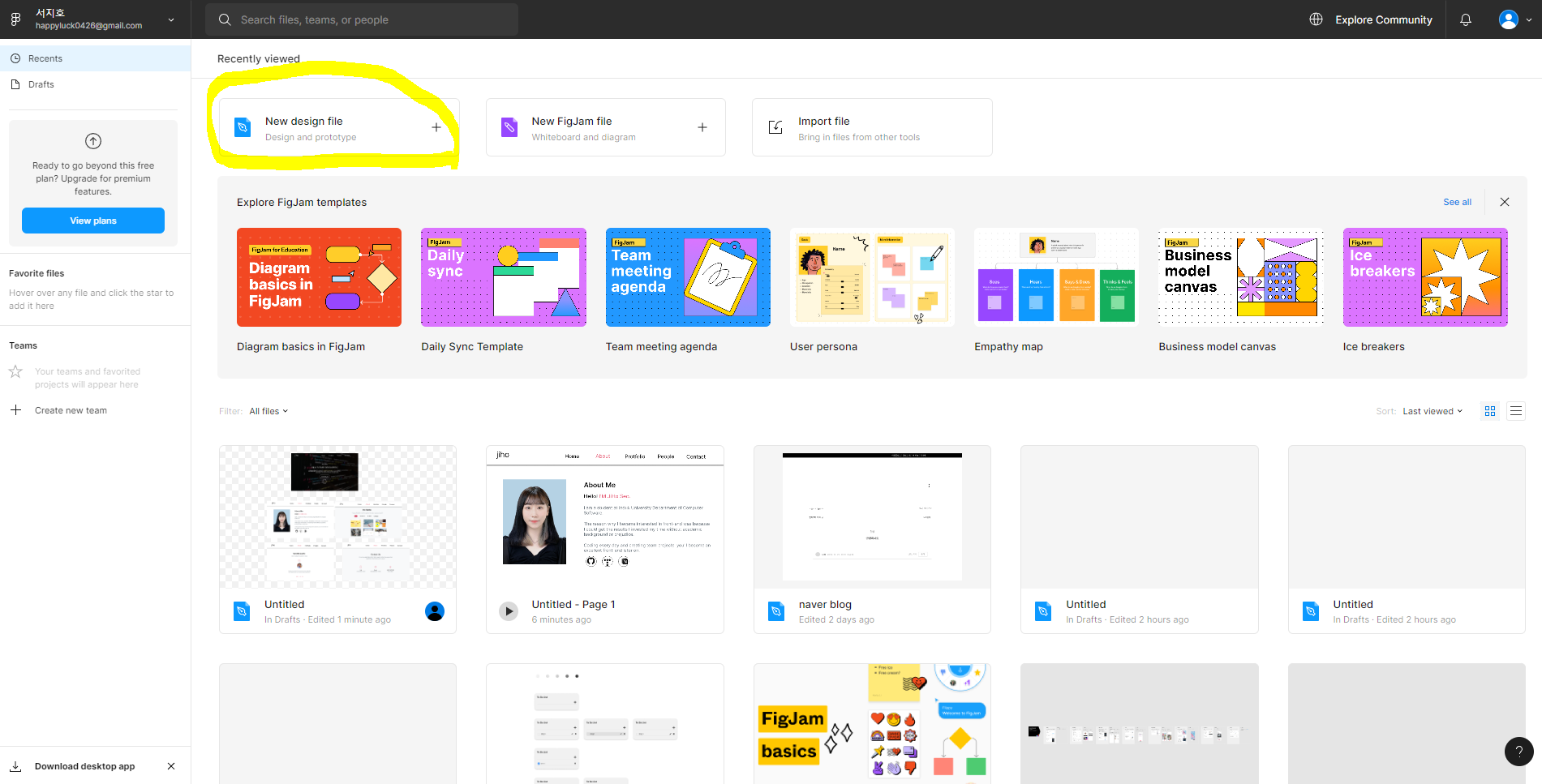Click the search files input field
The image size is (1542, 784).
[362, 19]
